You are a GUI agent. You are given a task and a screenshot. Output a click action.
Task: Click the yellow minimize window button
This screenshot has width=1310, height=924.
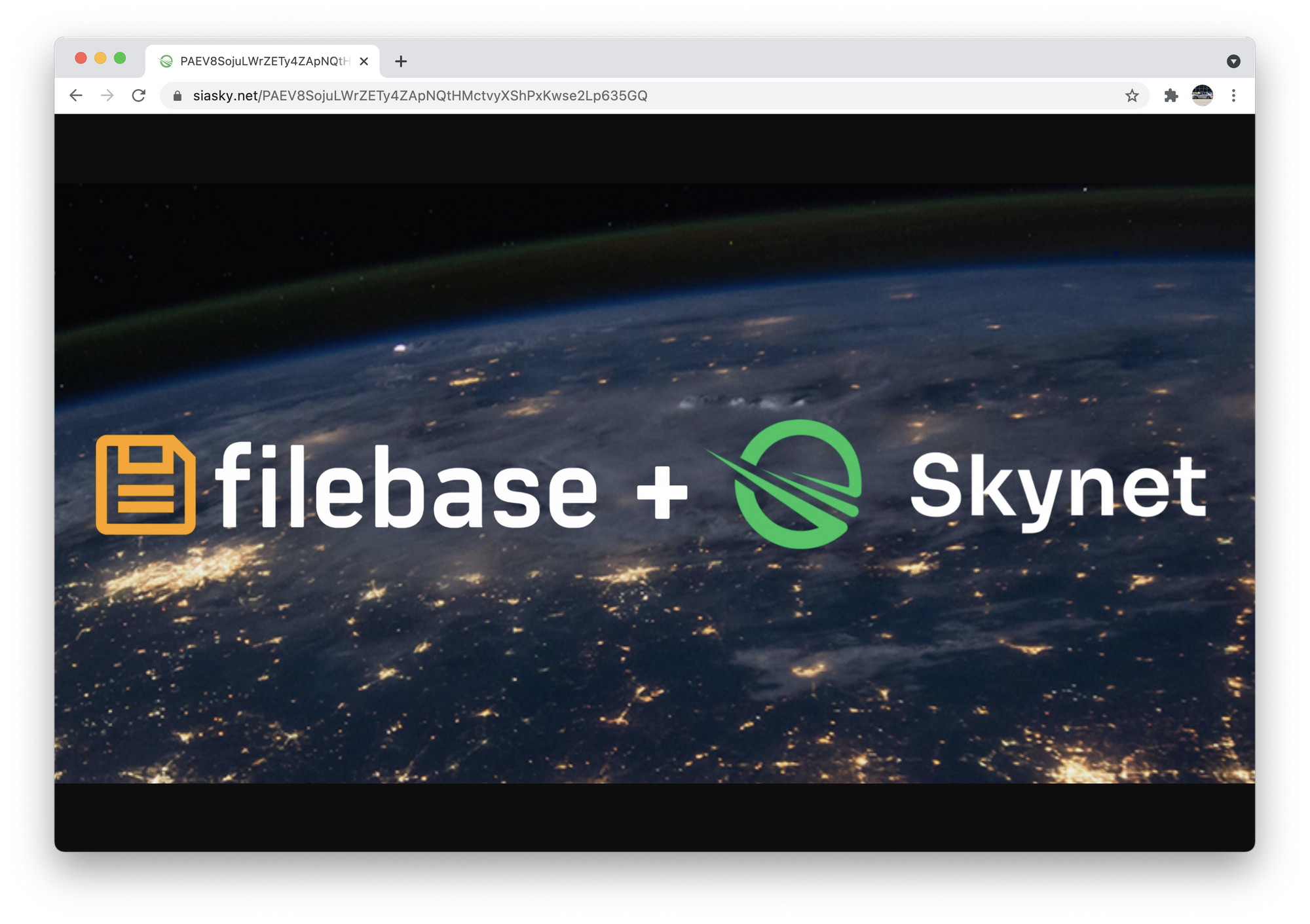coord(100,58)
